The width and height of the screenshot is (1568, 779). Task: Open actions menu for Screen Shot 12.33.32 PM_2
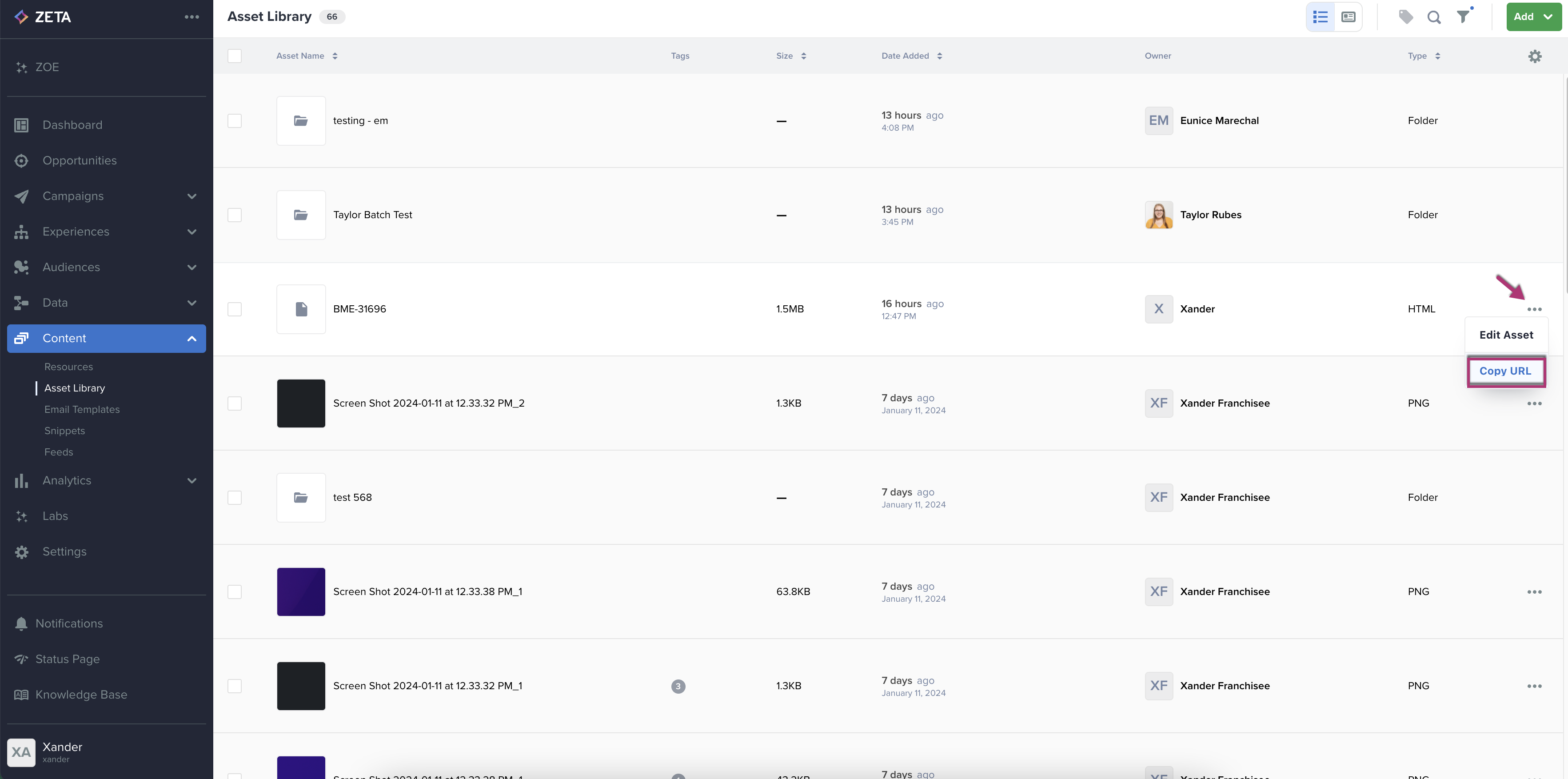[1534, 403]
